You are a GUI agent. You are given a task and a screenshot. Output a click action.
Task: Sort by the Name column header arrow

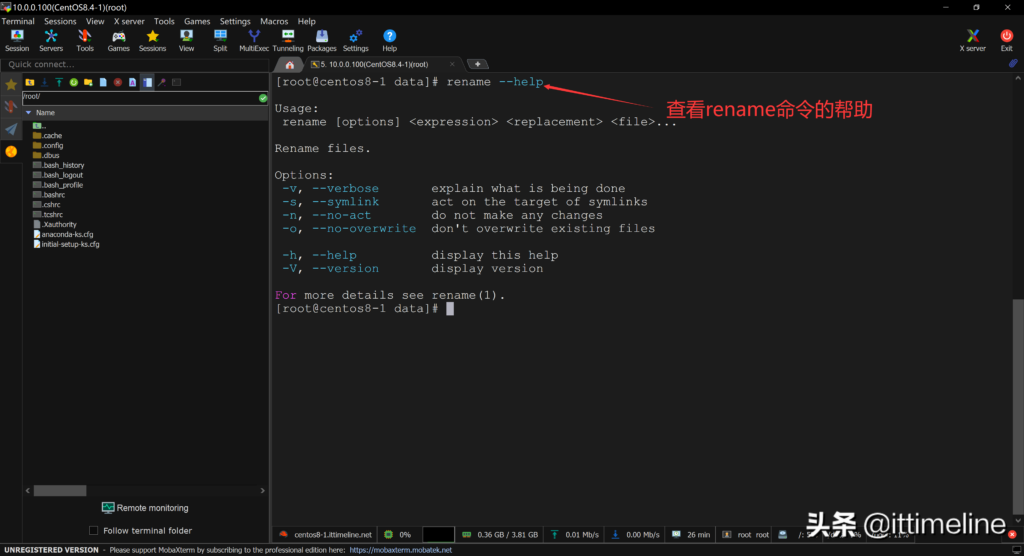point(28,113)
